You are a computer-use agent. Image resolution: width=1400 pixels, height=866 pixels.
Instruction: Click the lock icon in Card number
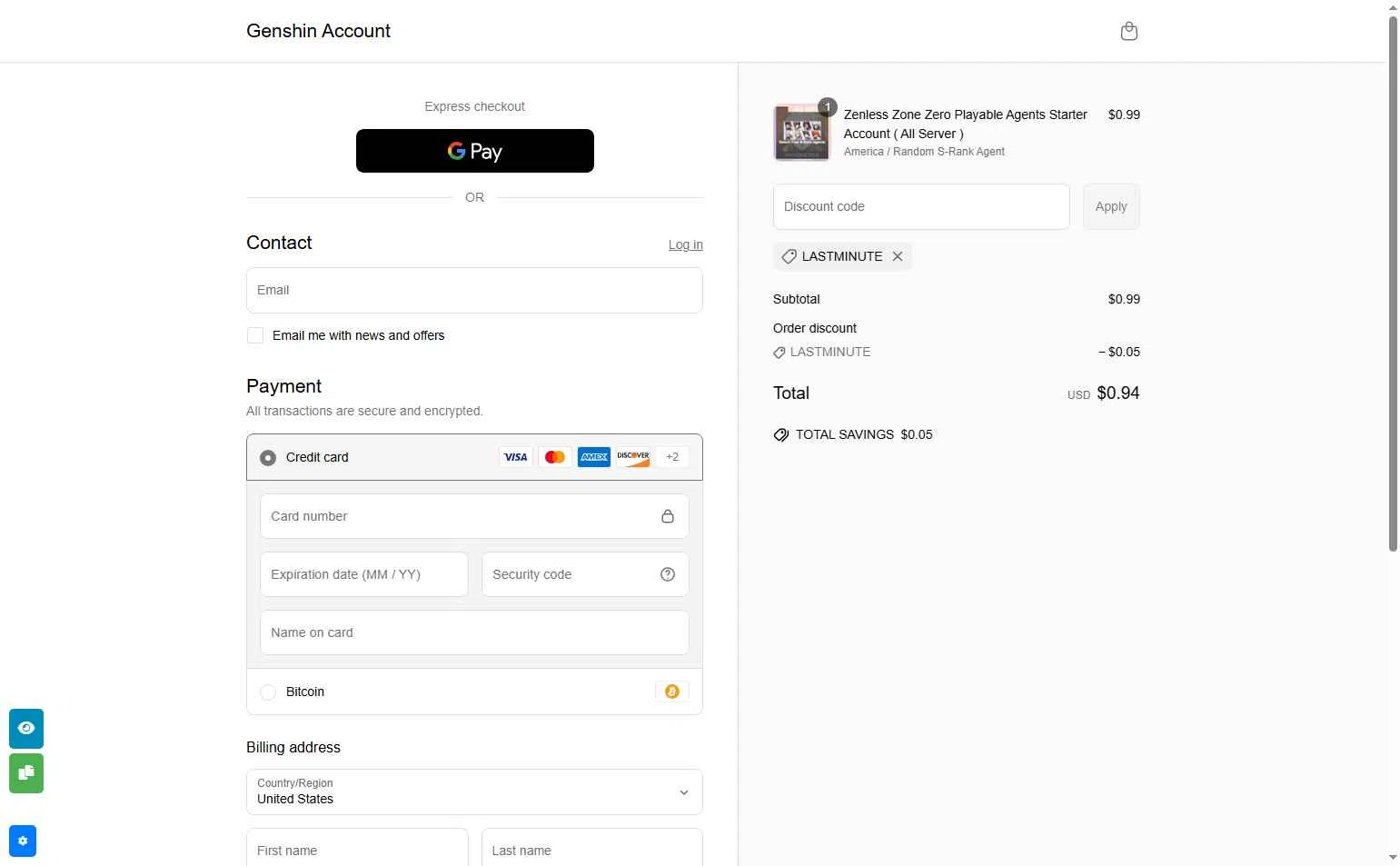click(x=668, y=516)
